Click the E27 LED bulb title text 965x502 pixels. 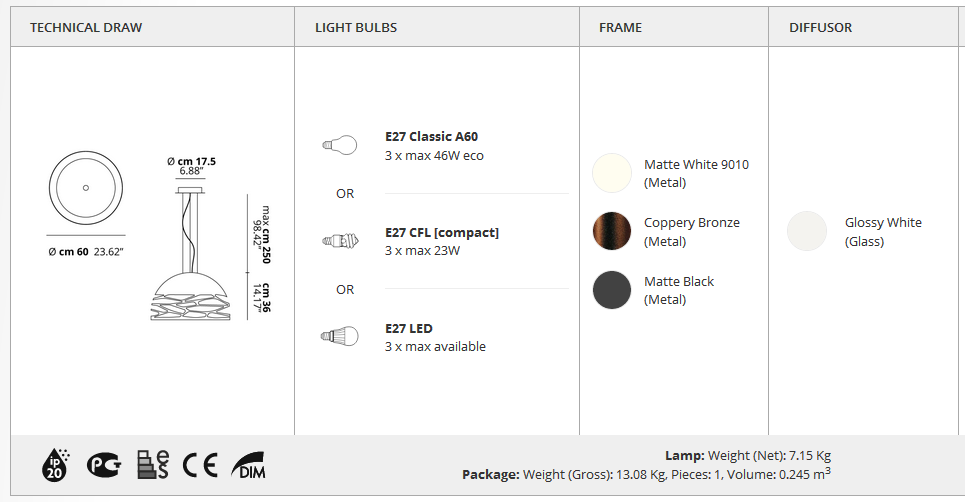409,329
